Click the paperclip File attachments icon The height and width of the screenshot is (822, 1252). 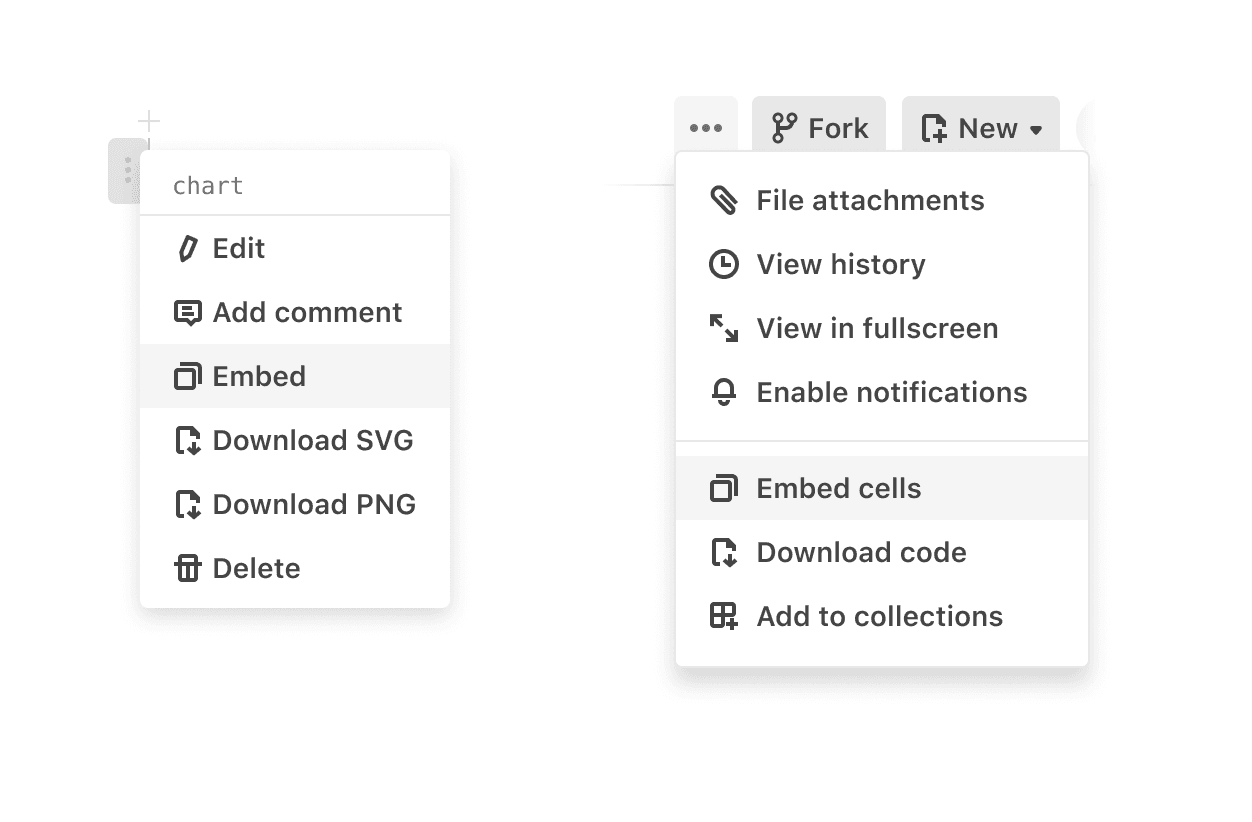[723, 201]
